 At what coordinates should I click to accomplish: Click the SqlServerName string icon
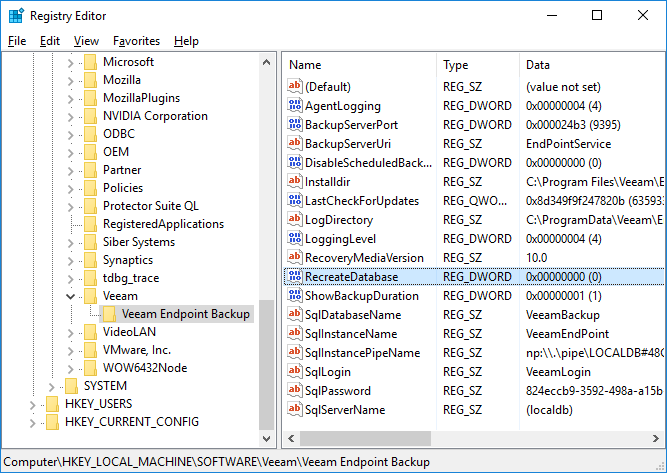pos(295,410)
